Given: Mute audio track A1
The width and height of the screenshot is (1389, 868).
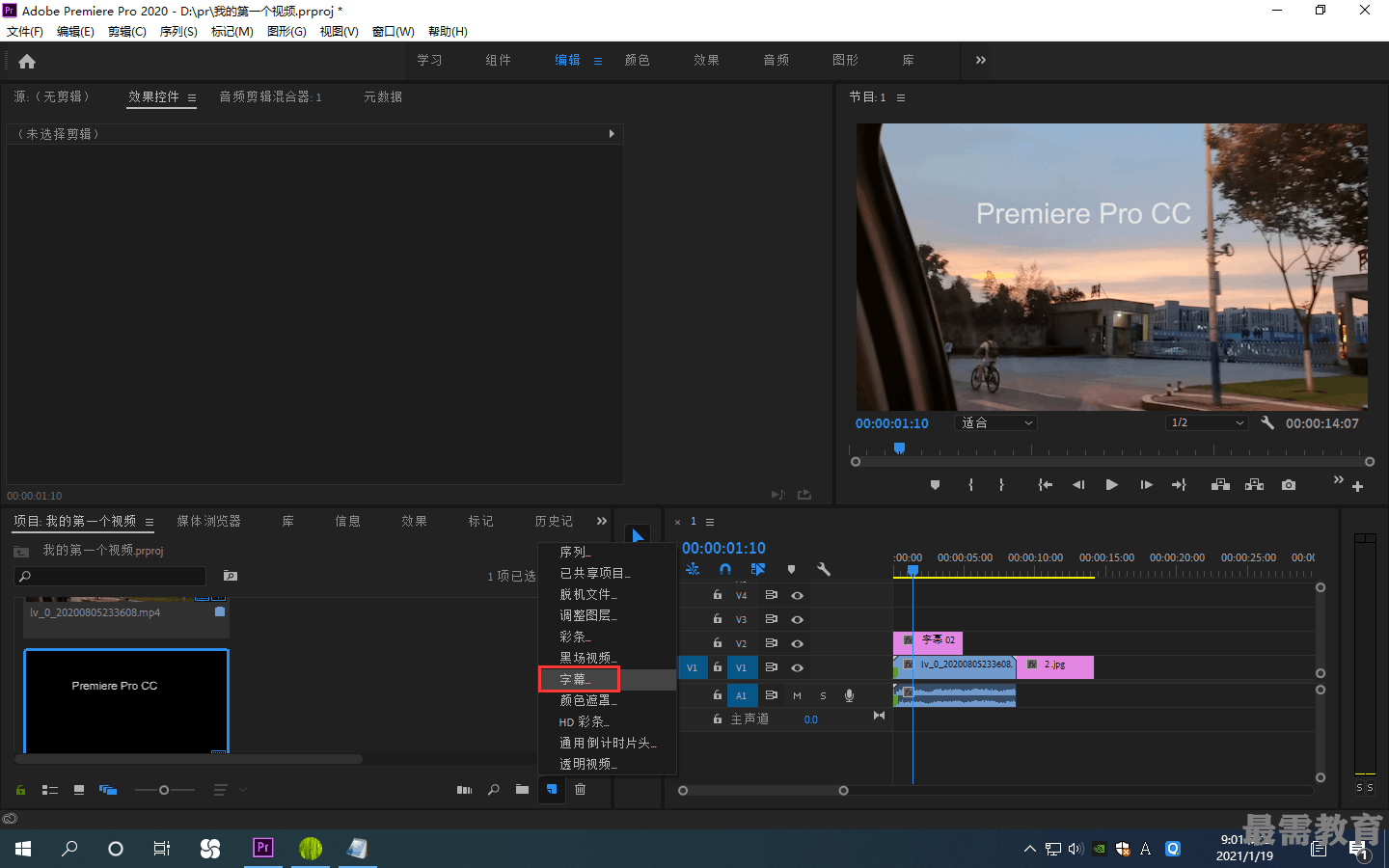Looking at the screenshot, I should (x=797, y=695).
